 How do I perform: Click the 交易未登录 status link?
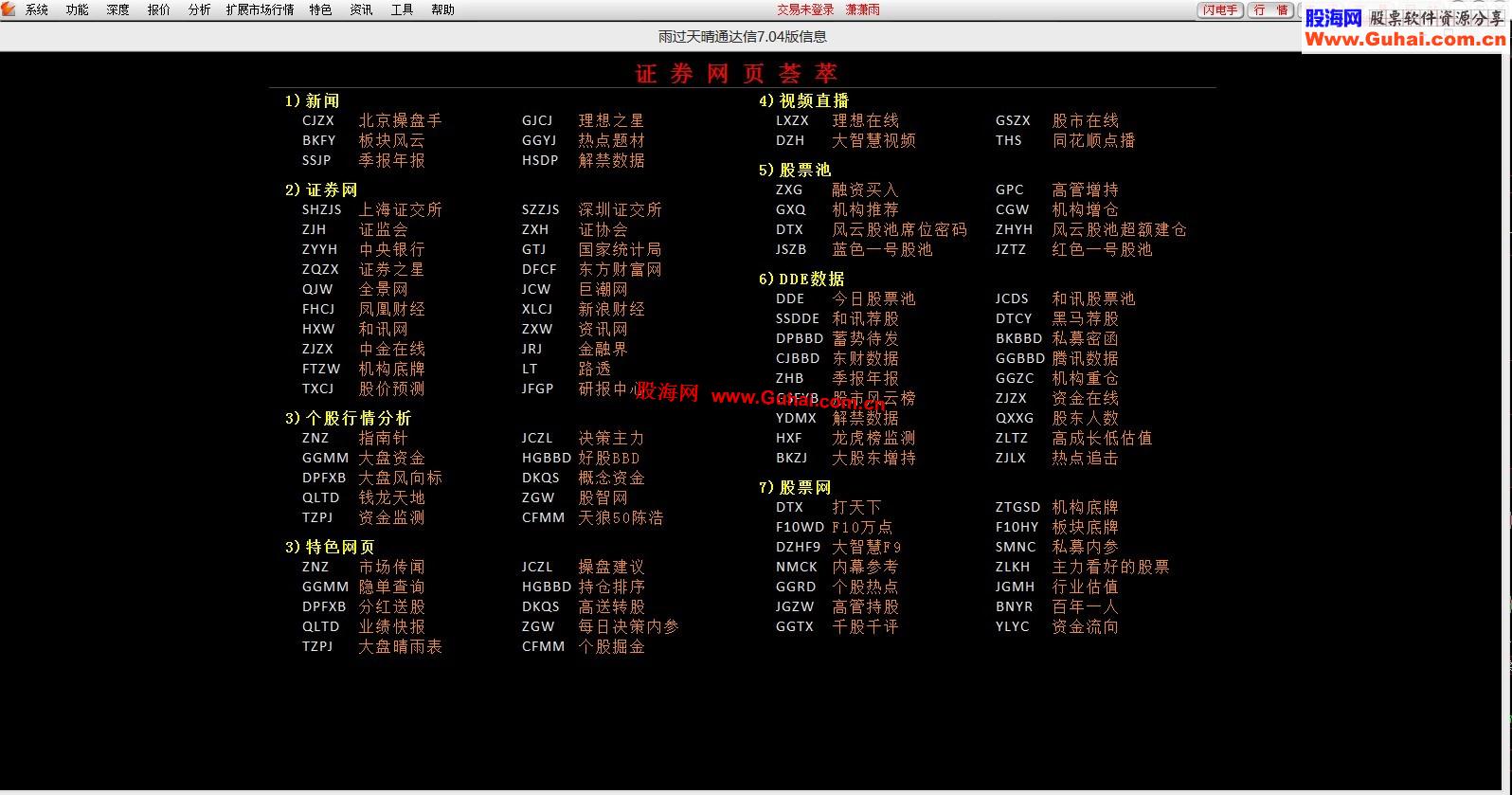click(x=806, y=9)
